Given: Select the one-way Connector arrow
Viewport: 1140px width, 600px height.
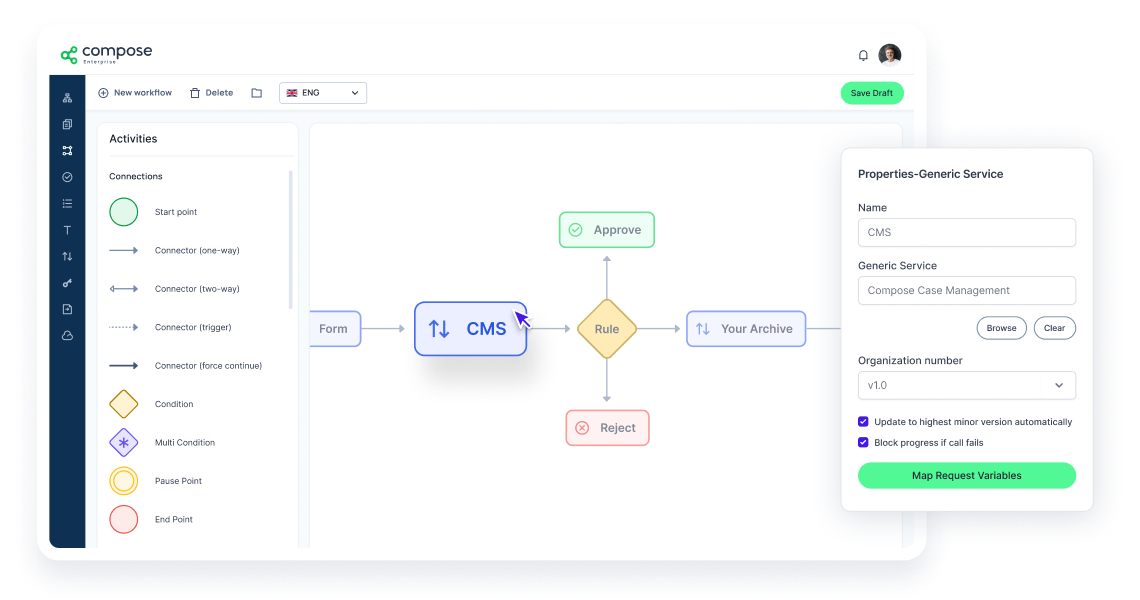Looking at the screenshot, I should [124, 250].
